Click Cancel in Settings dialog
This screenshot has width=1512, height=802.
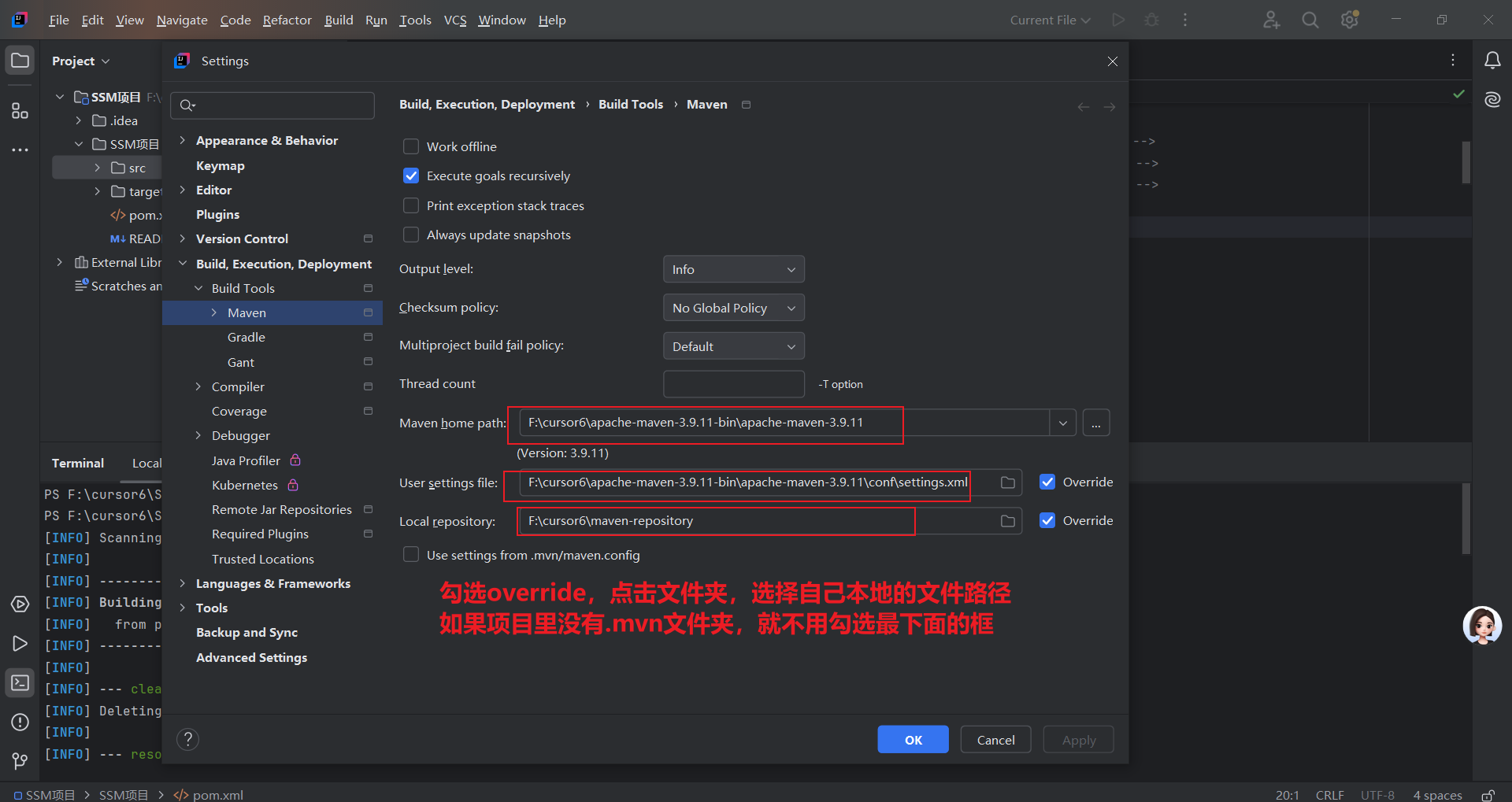(996, 740)
